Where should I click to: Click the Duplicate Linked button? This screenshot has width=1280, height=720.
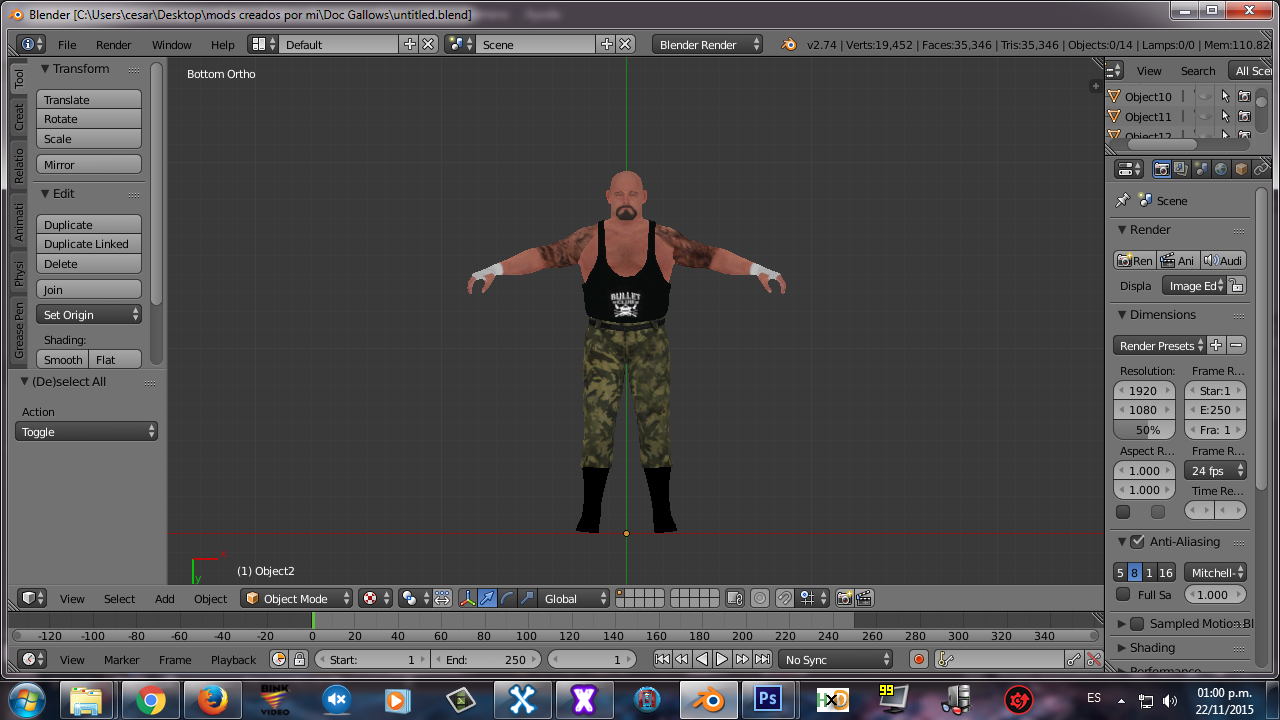(89, 244)
